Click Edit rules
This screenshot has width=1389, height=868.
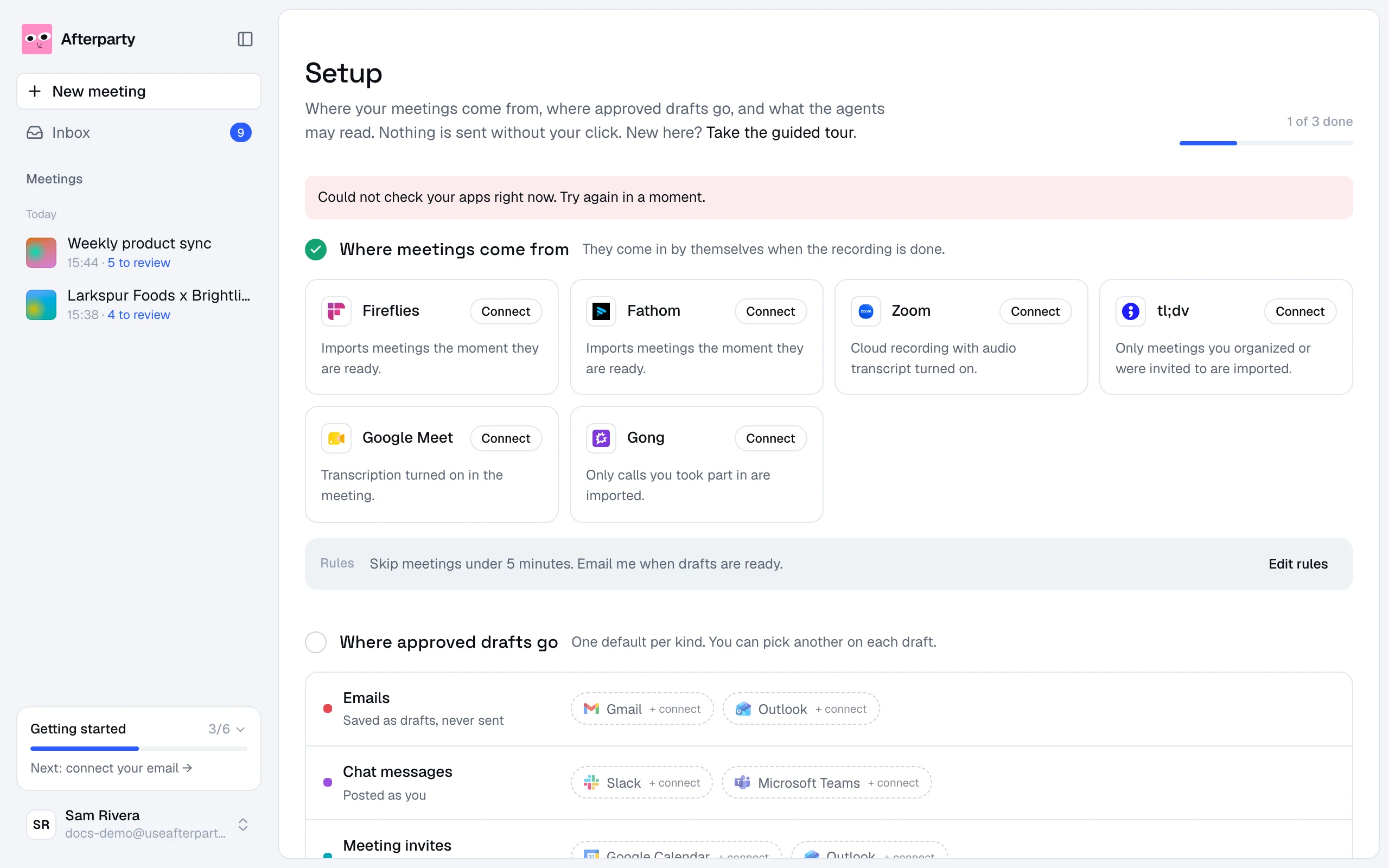1298,564
